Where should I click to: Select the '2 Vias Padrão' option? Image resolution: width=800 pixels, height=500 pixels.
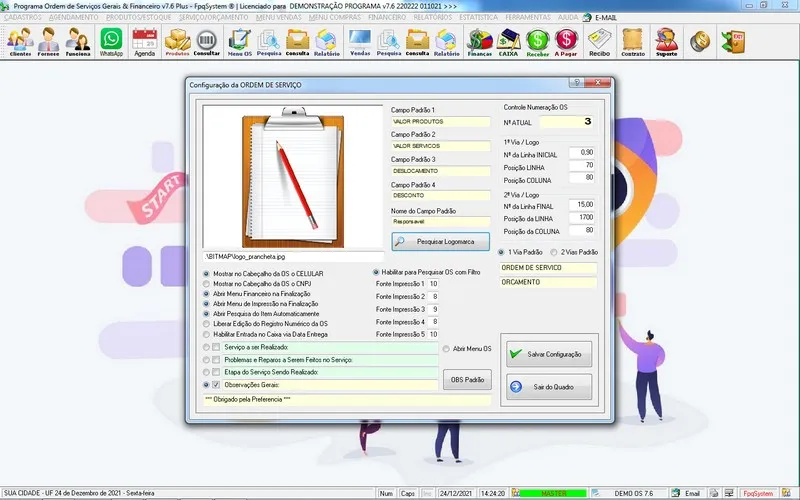554,252
